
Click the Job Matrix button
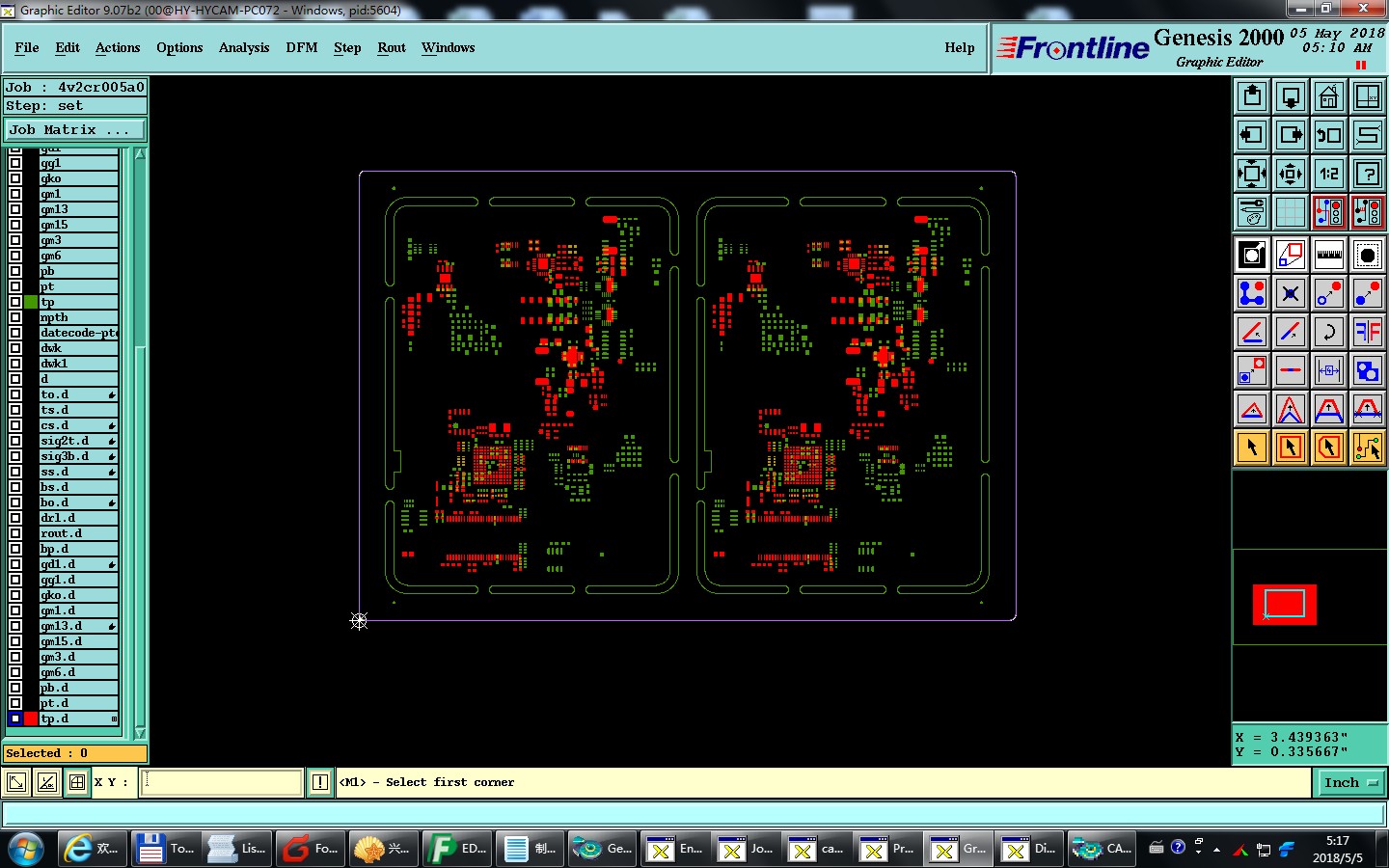click(75, 129)
